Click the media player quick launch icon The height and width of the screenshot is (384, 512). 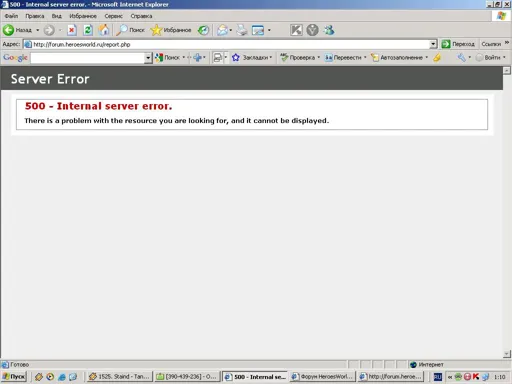[50, 377]
